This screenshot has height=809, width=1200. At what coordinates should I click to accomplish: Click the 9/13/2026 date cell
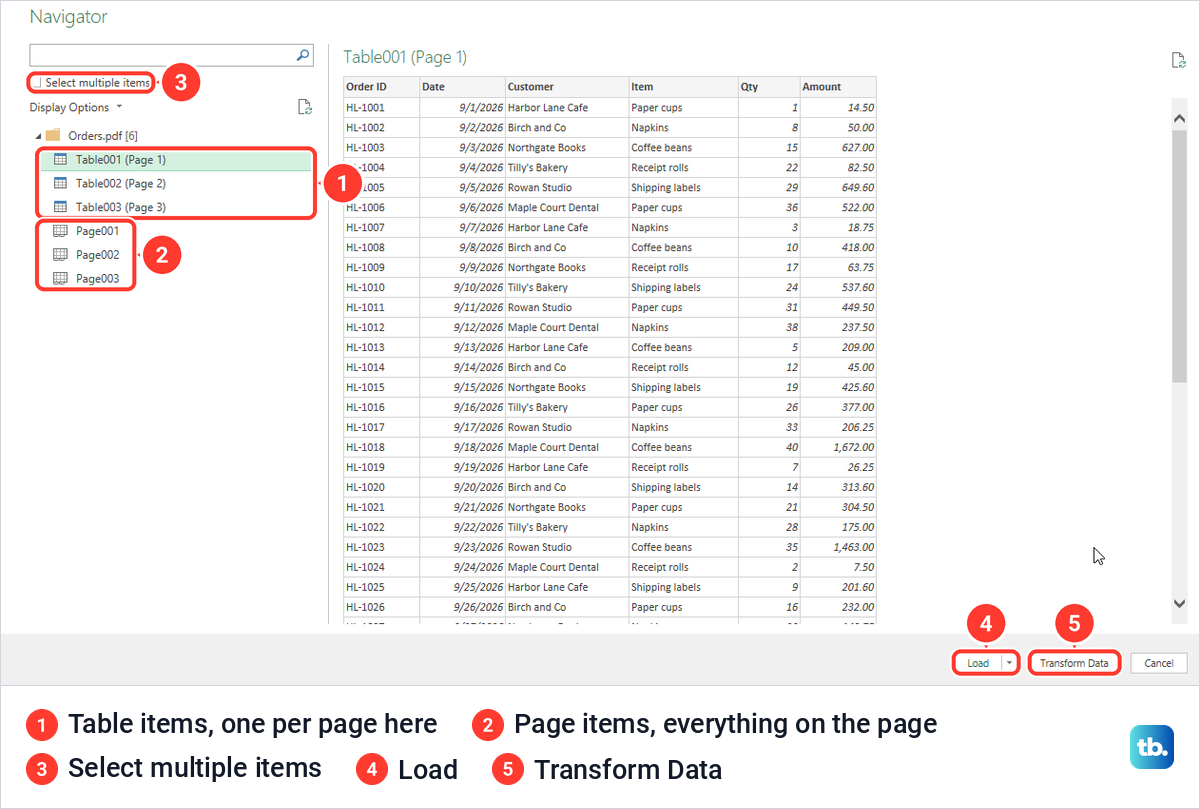click(462, 347)
